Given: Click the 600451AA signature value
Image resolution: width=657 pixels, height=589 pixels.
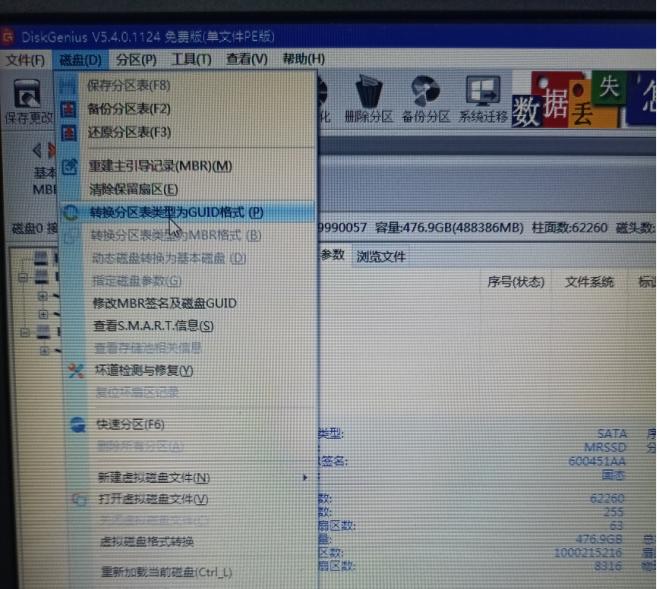Looking at the screenshot, I should coord(597,461).
